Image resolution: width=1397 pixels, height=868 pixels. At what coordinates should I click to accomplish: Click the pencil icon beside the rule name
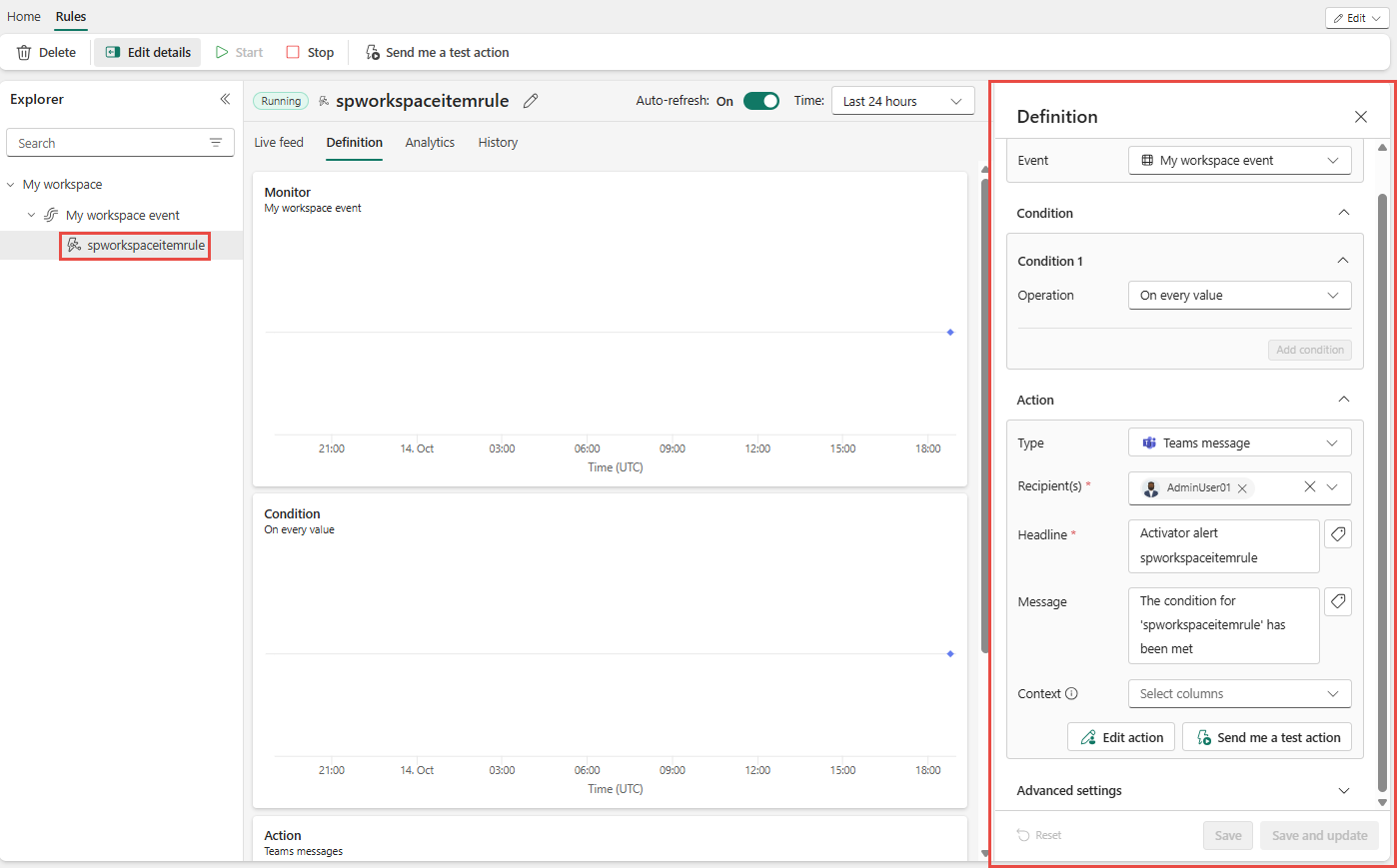pos(531,101)
